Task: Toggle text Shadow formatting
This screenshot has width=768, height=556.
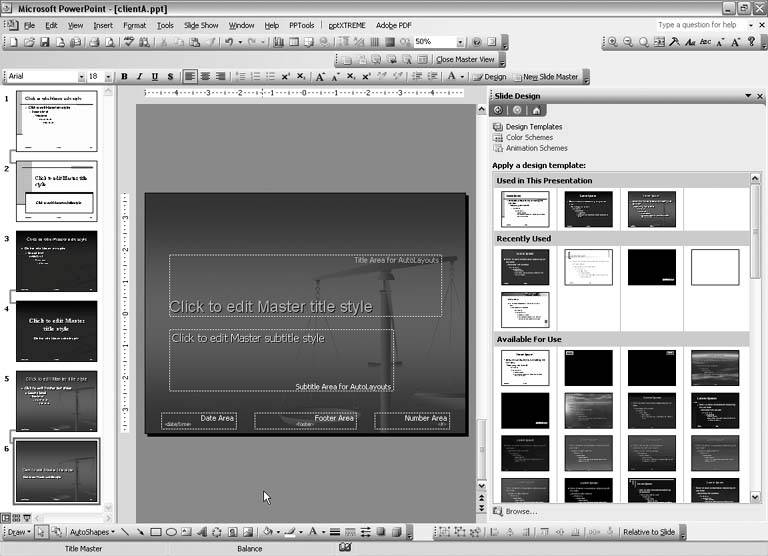Action: click(171, 77)
